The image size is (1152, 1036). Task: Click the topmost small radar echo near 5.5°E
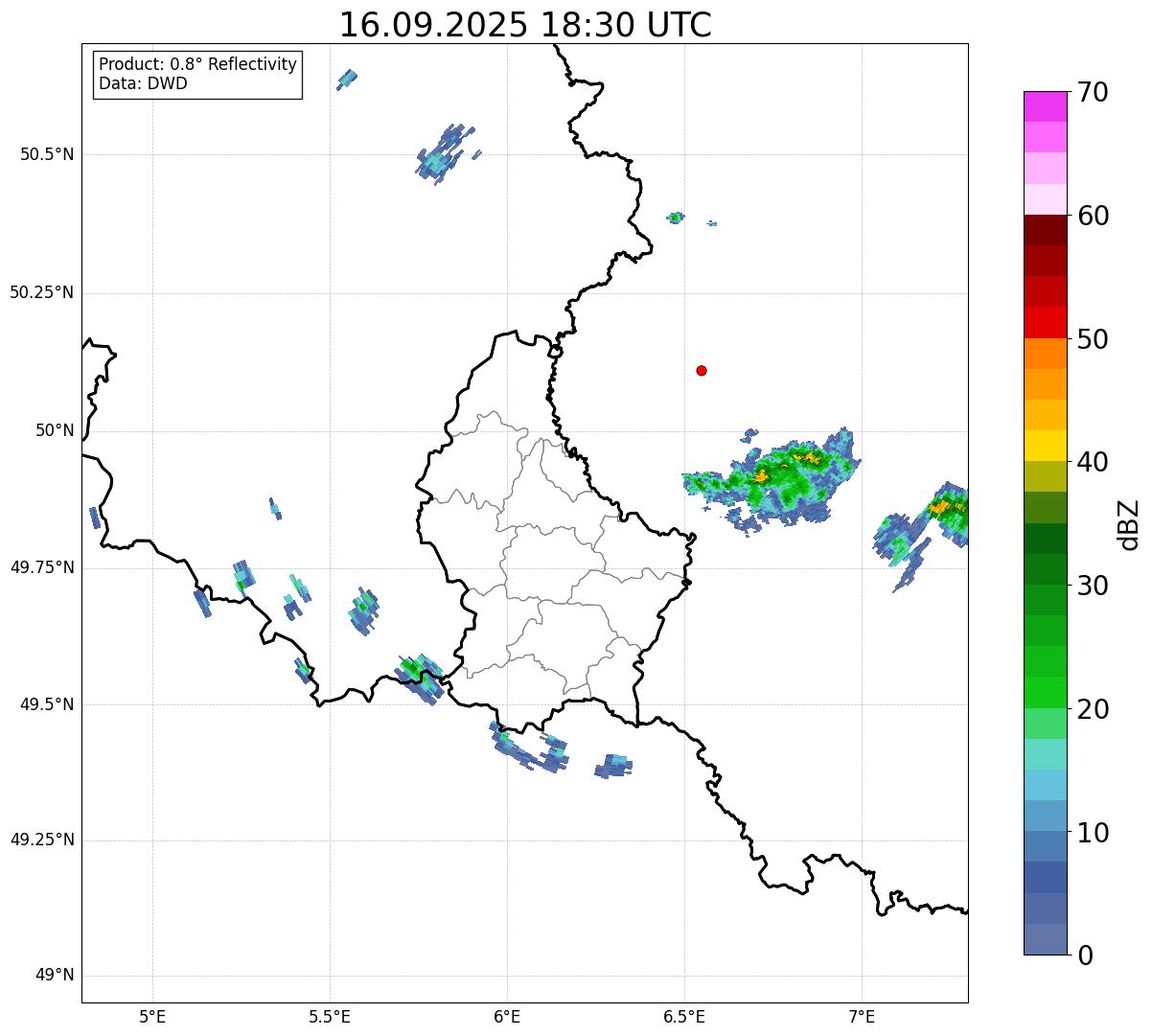tap(347, 79)
